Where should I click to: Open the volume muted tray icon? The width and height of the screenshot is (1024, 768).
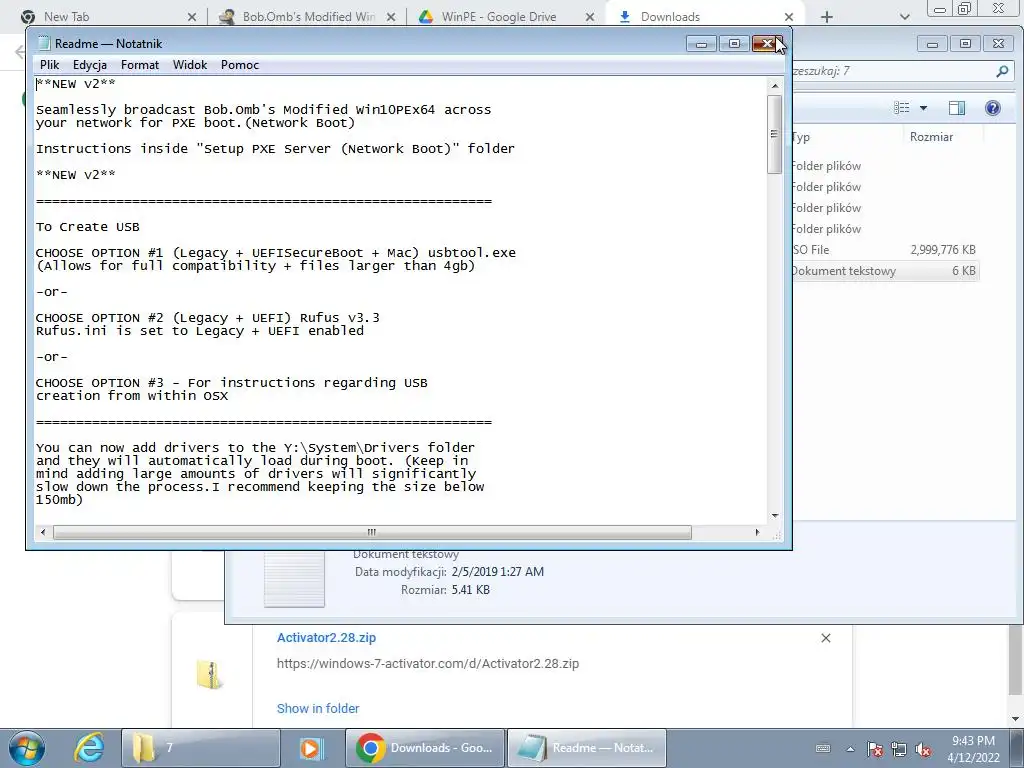(x=923, y=749)
